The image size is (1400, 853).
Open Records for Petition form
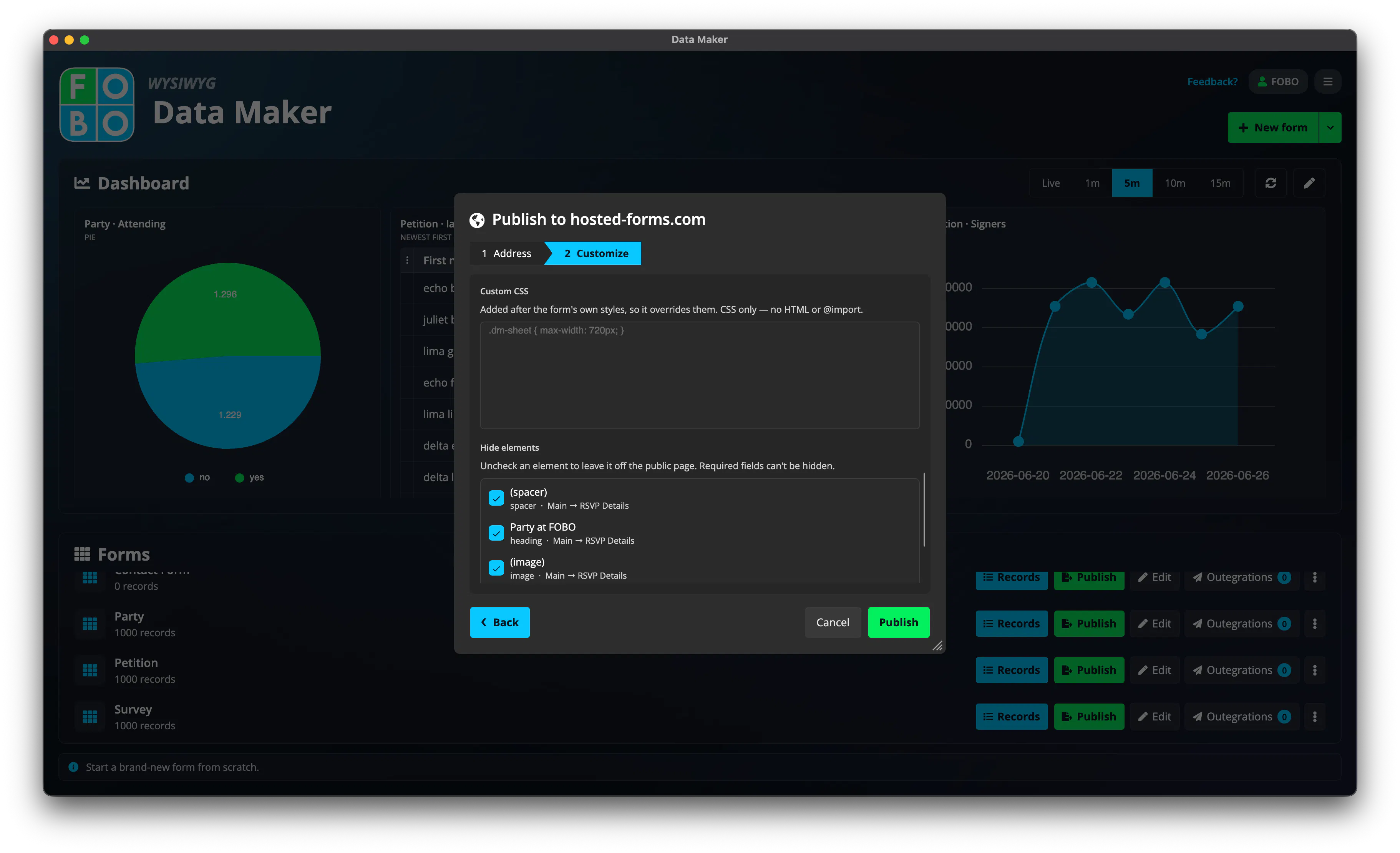coord(1011,670)
